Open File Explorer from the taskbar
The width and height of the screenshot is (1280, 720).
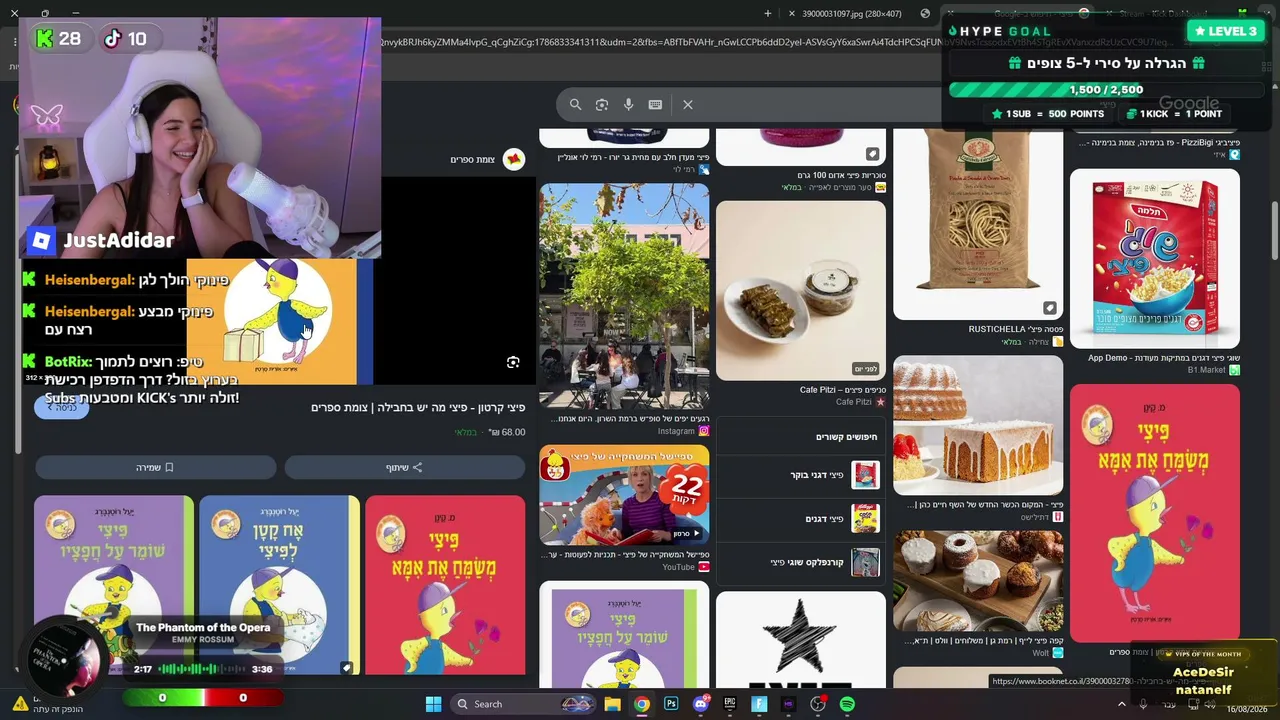pos(612,704)
